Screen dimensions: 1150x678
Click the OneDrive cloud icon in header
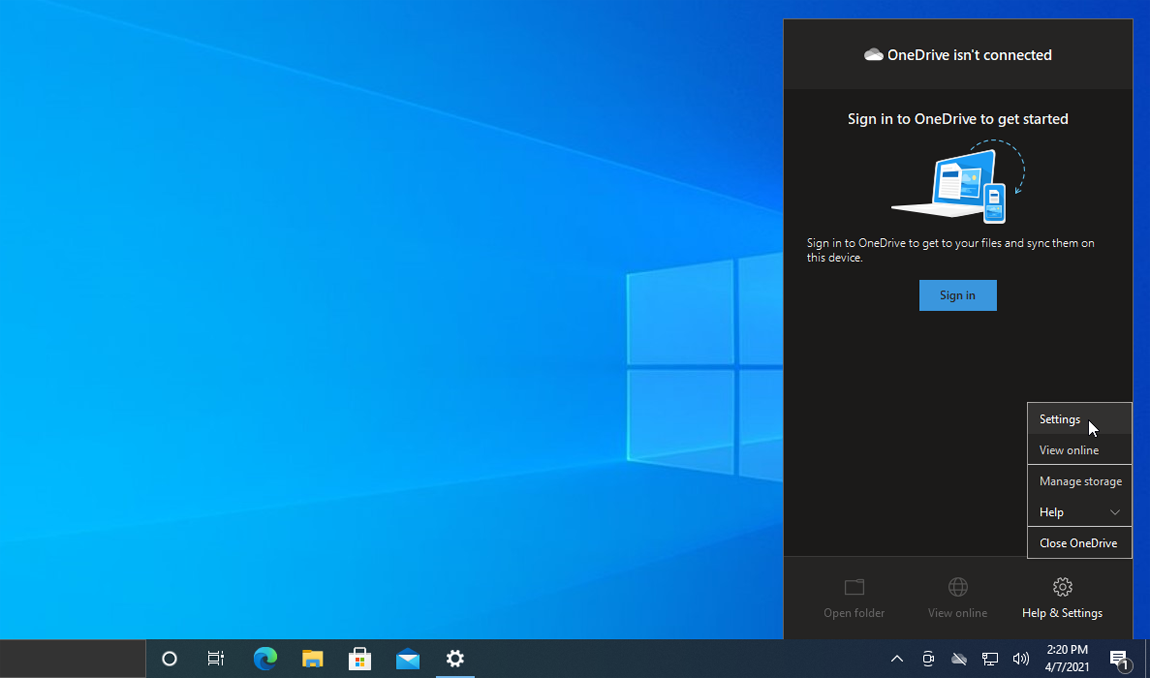tap(874, 55)
